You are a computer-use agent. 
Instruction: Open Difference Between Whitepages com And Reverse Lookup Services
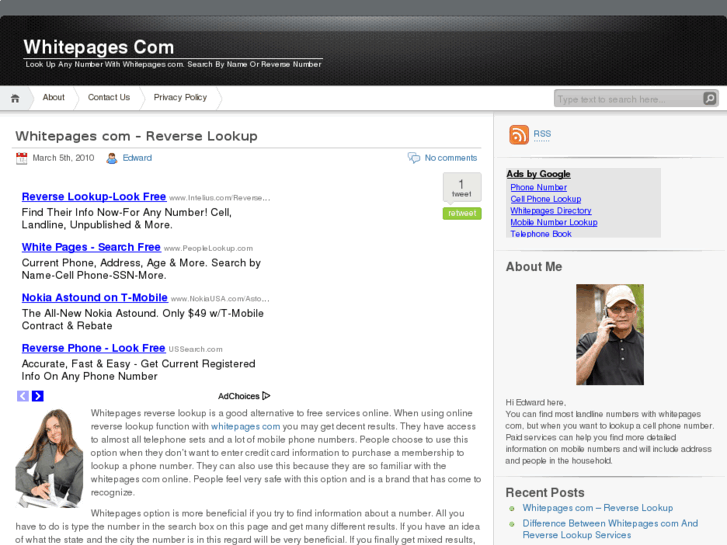[610, 529]
